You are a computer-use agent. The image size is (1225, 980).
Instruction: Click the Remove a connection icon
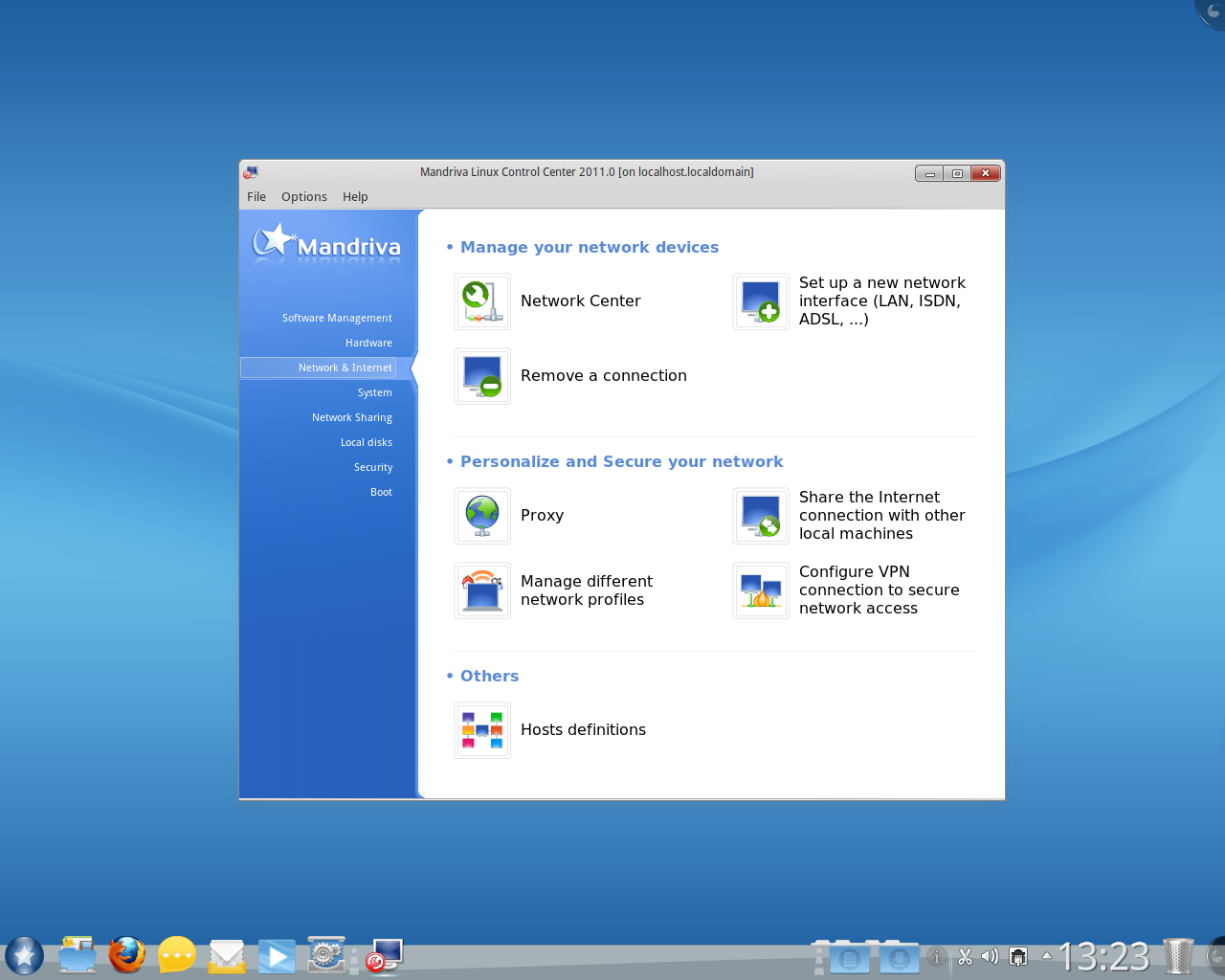(x=482, y=376)
